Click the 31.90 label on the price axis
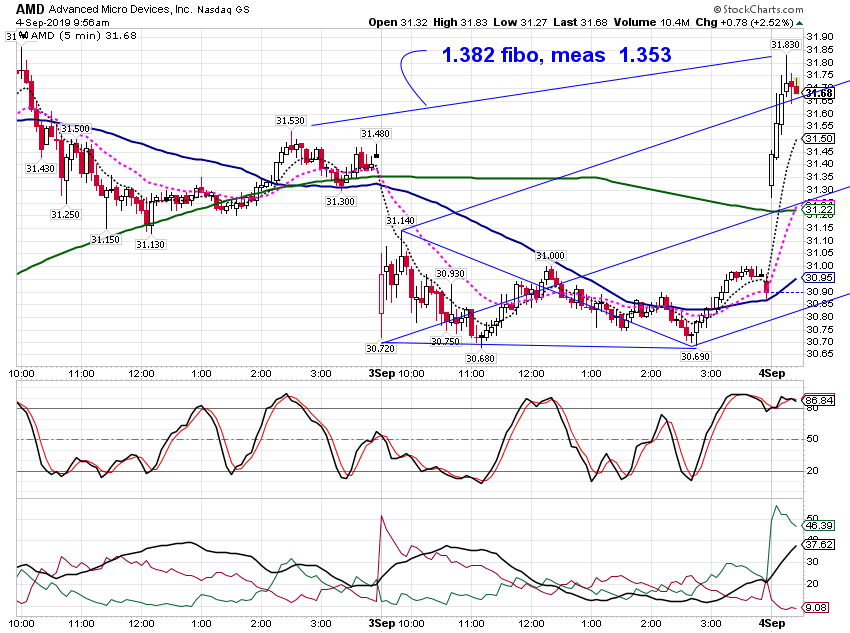 pos(820,37)
